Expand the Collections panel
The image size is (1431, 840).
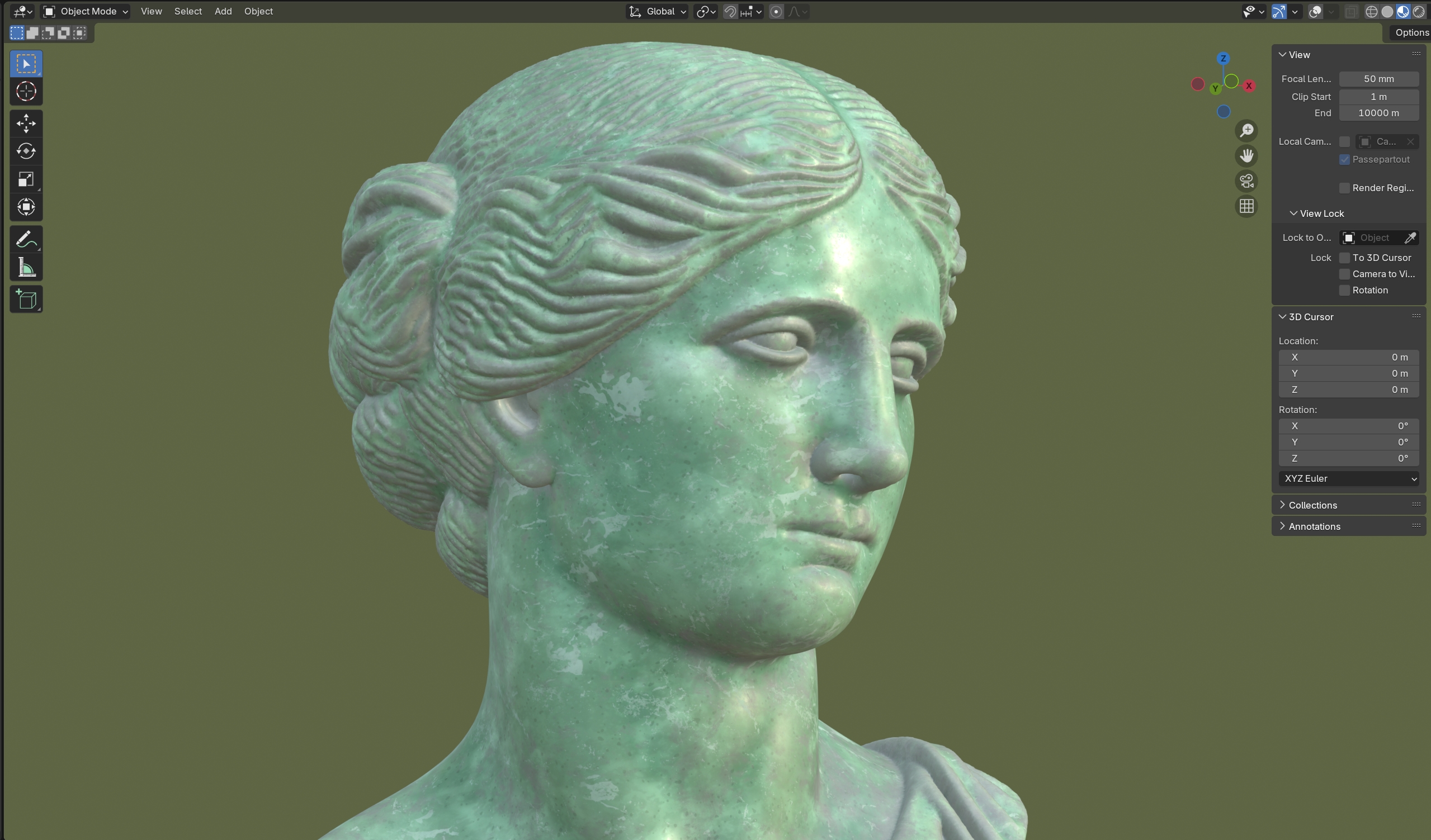tap(1312, 505)
